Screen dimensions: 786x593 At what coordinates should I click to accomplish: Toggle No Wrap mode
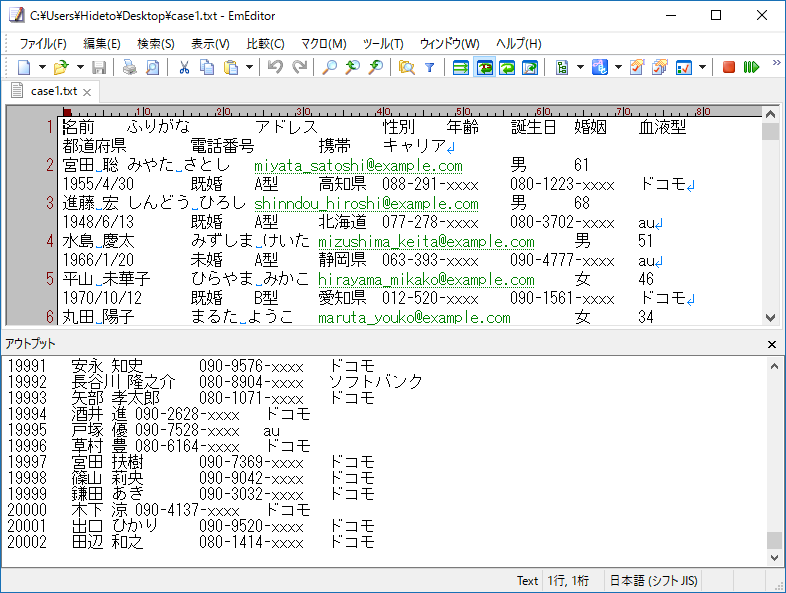tap(461, 67)
